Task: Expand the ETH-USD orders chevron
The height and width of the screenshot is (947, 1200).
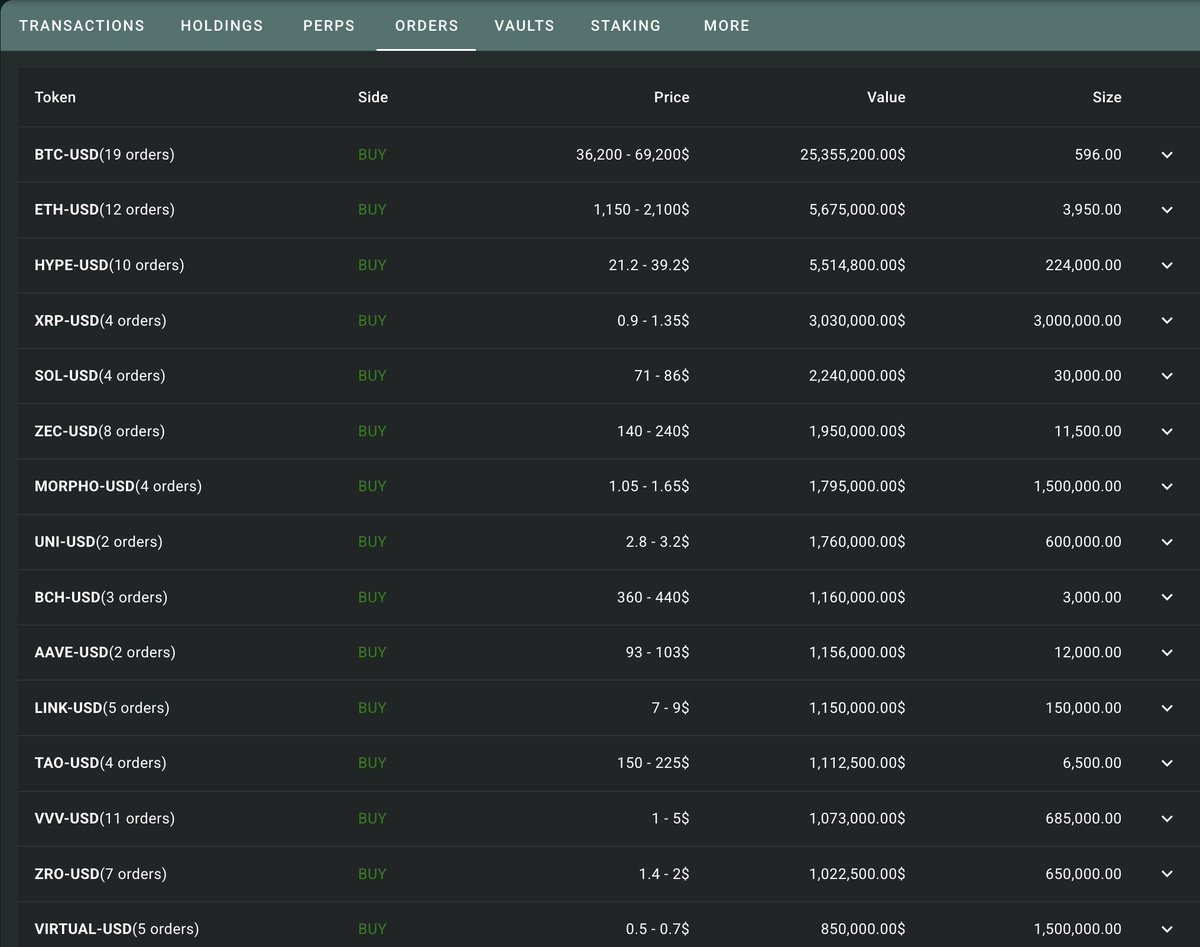Action: pos(1166,210)
